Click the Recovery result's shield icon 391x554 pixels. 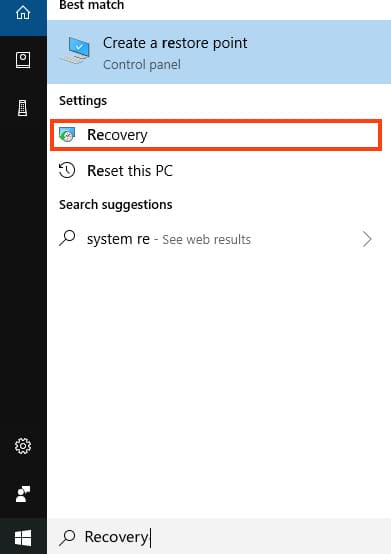point(67,135)
